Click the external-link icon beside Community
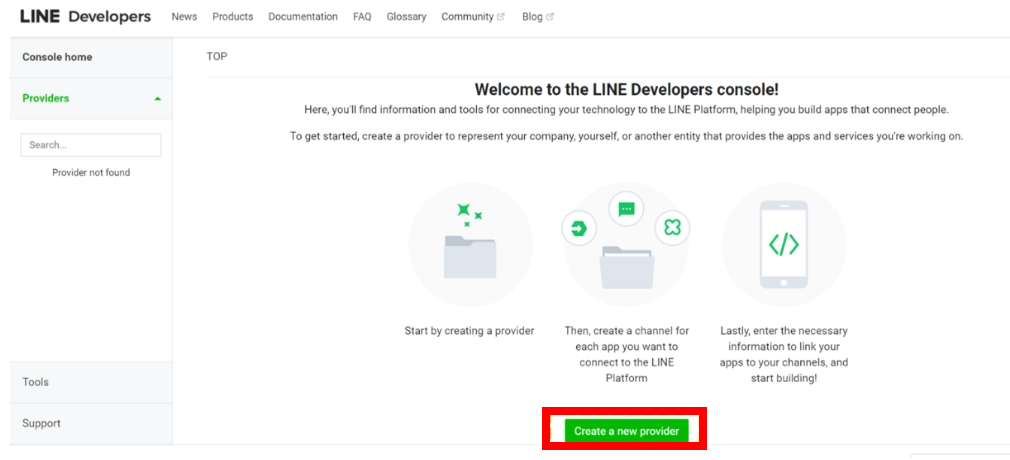This screenshot has height=460, width=1010. (x=501, y=17)
